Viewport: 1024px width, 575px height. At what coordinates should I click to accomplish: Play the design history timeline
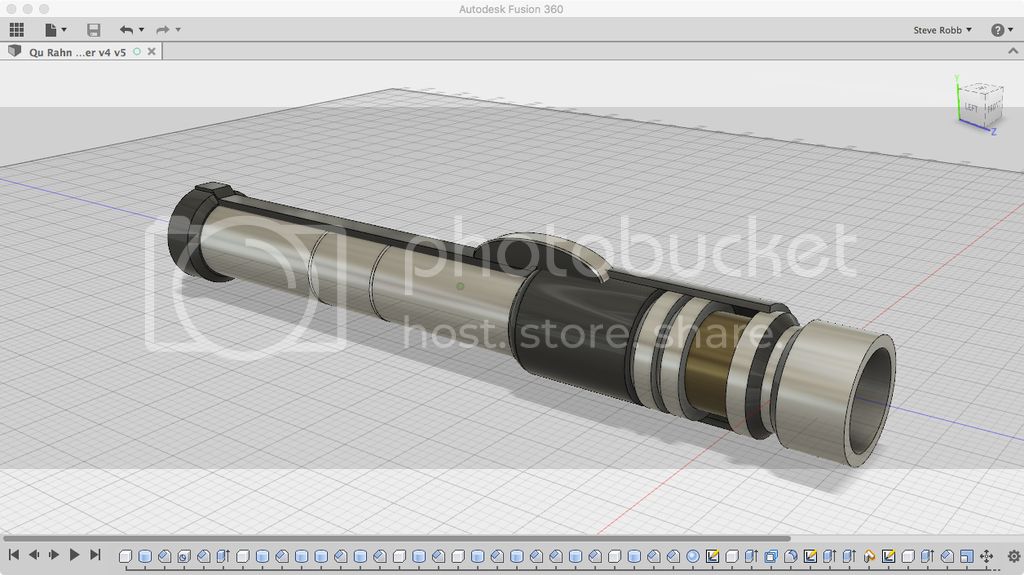click(x=74, y=555)
